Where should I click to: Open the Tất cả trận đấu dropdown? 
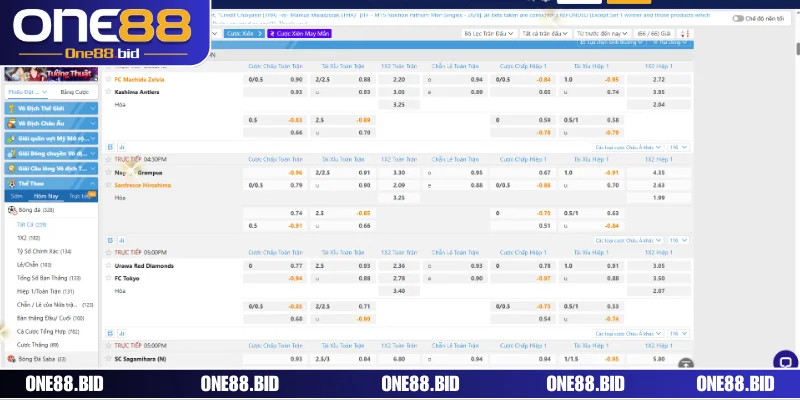coord(545,34)
